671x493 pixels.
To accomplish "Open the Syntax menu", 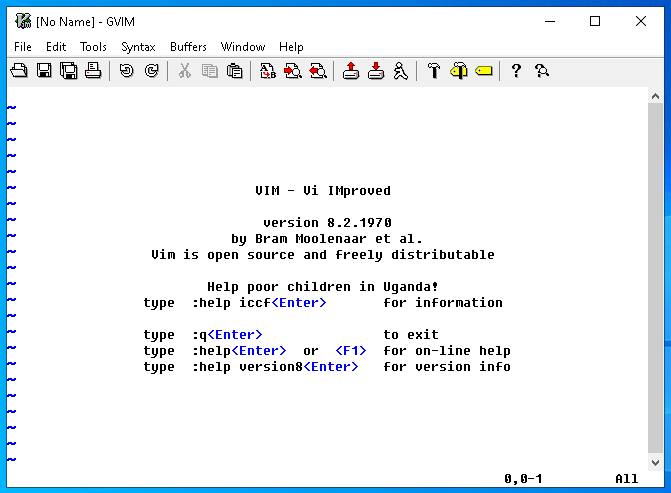I will 138,47.
